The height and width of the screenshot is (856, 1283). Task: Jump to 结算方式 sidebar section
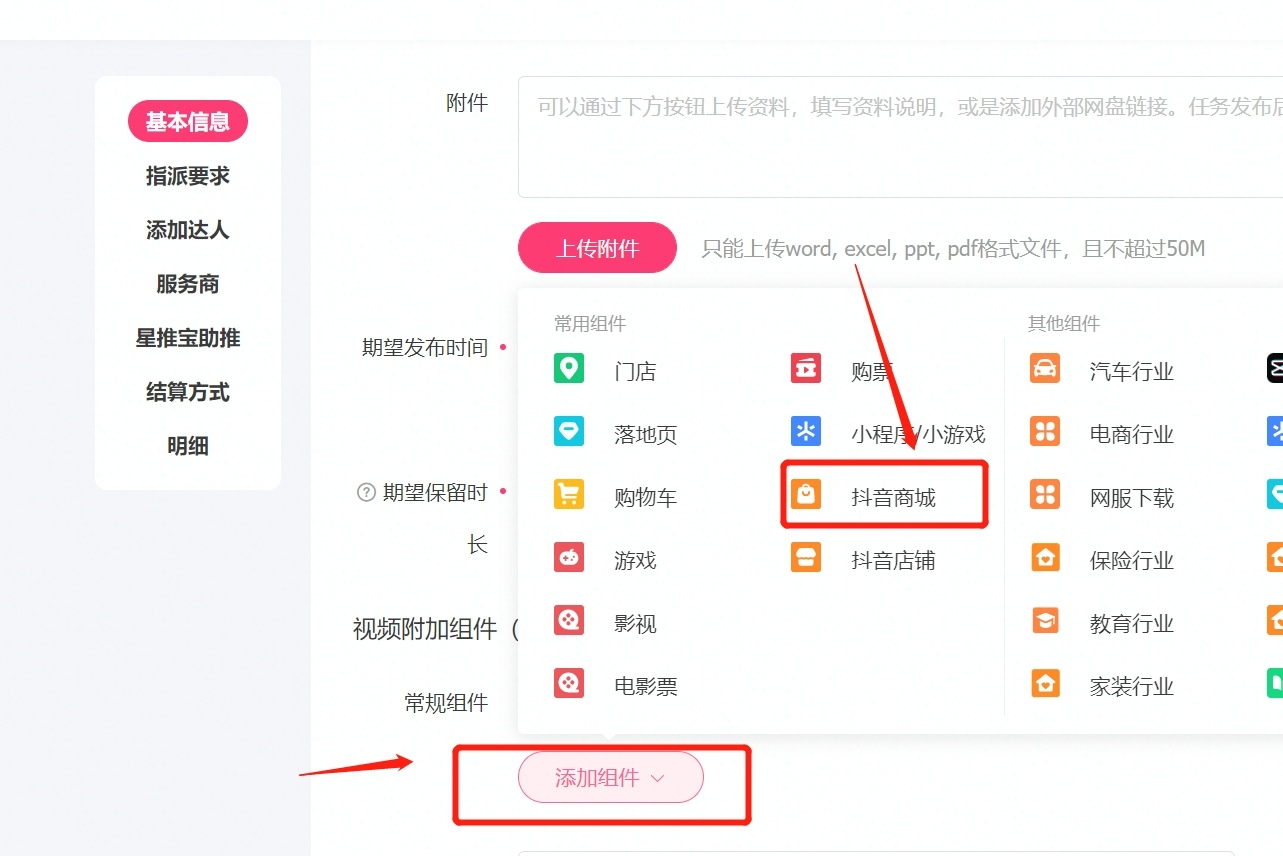(188, 392)
